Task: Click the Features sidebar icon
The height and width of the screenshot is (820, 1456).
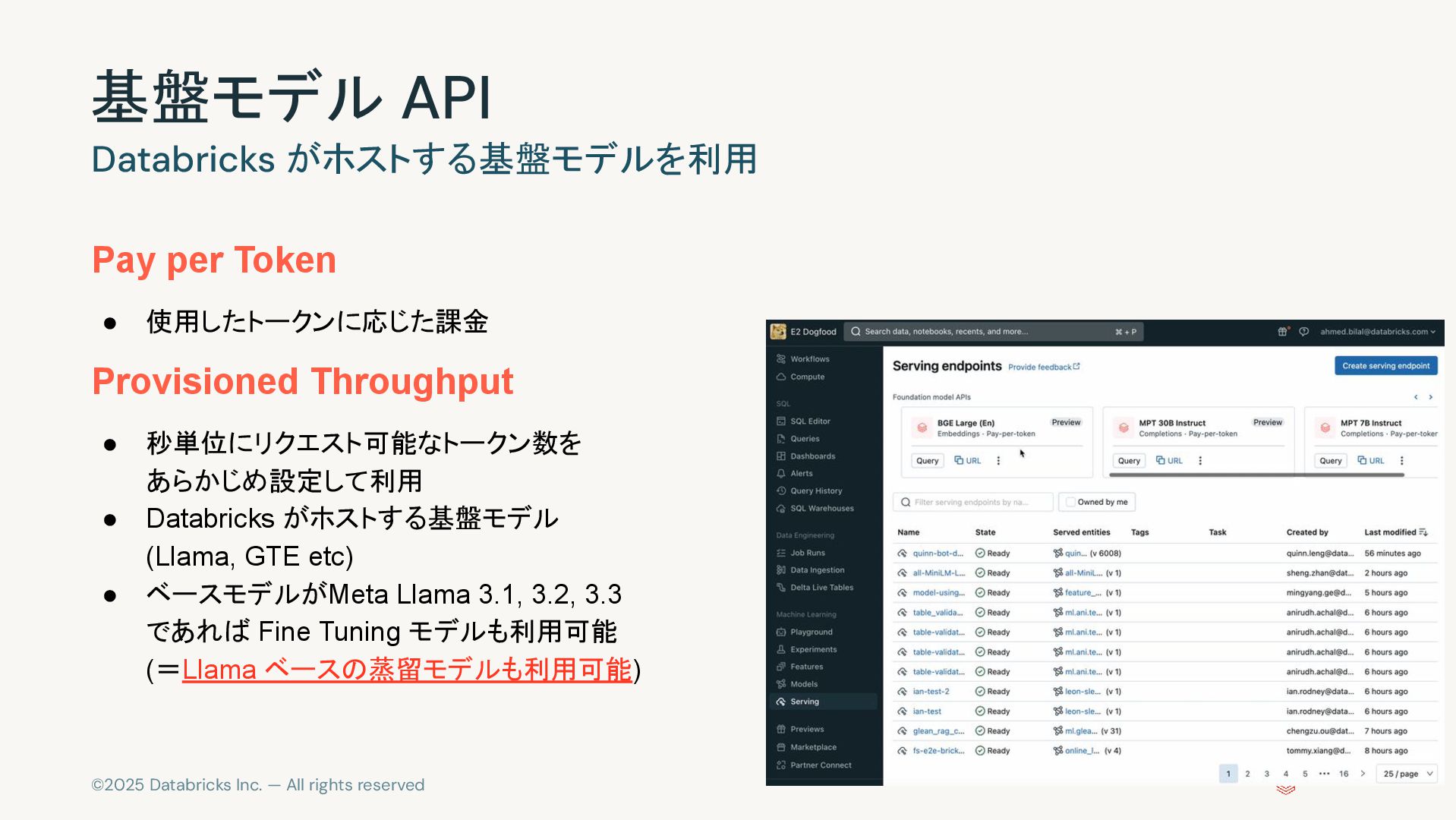Action: pyautogui.click(x=781, y=667)
